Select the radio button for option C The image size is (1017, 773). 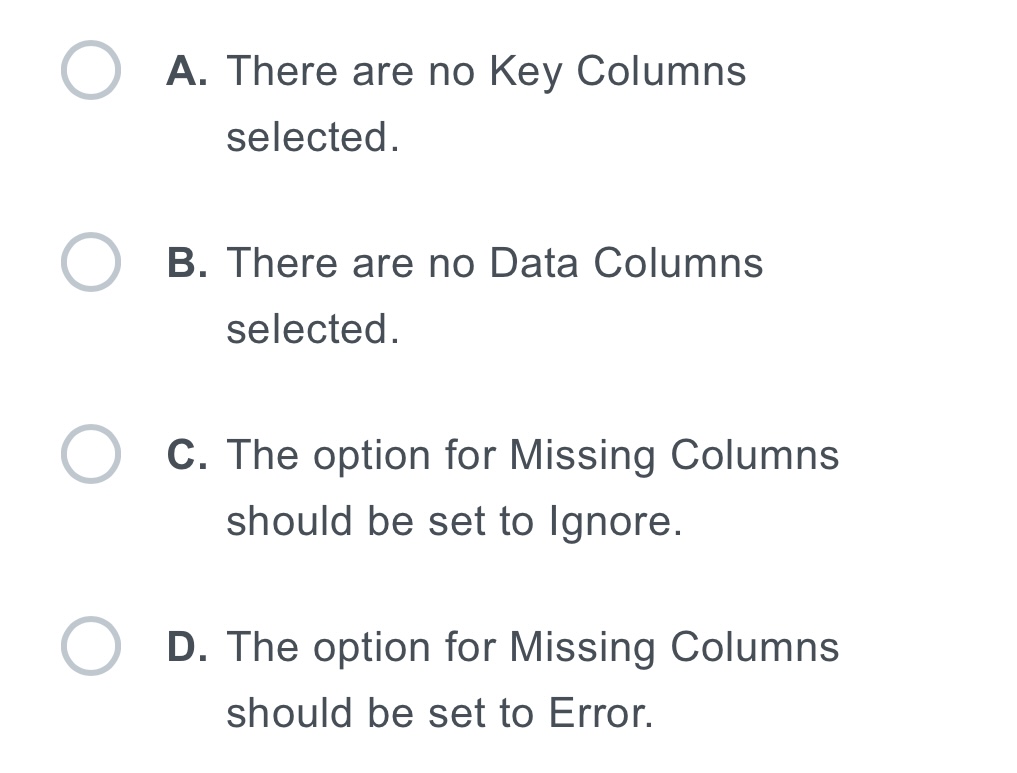click(90, 454)
